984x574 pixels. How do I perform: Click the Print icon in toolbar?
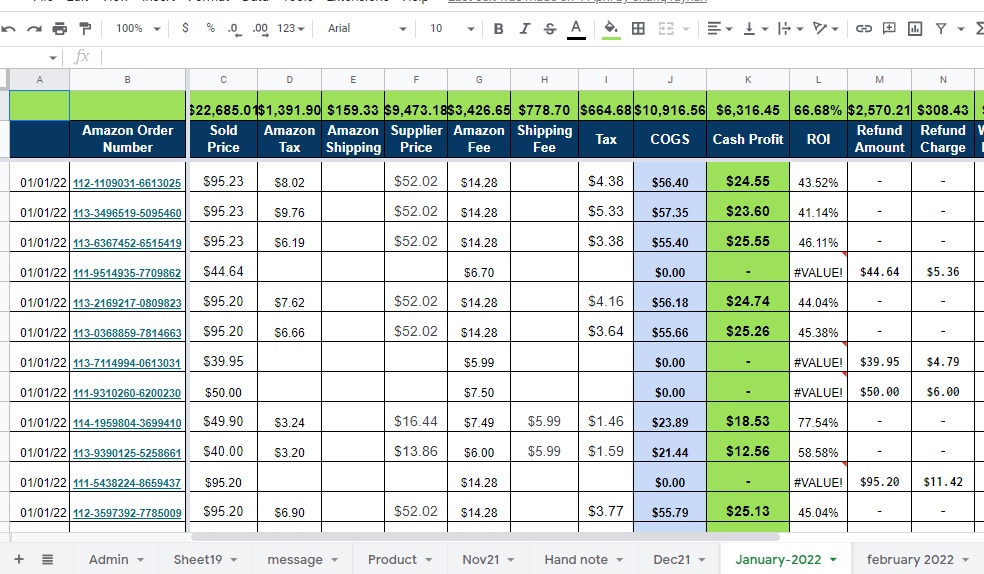pyautogui.click(x=59, y=29)
